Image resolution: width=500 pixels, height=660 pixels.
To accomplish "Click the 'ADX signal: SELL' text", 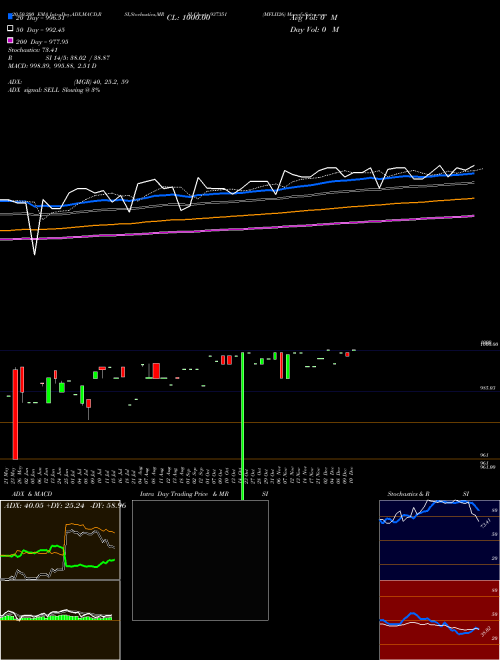I will pyautogui.click(x=34, y=90).
